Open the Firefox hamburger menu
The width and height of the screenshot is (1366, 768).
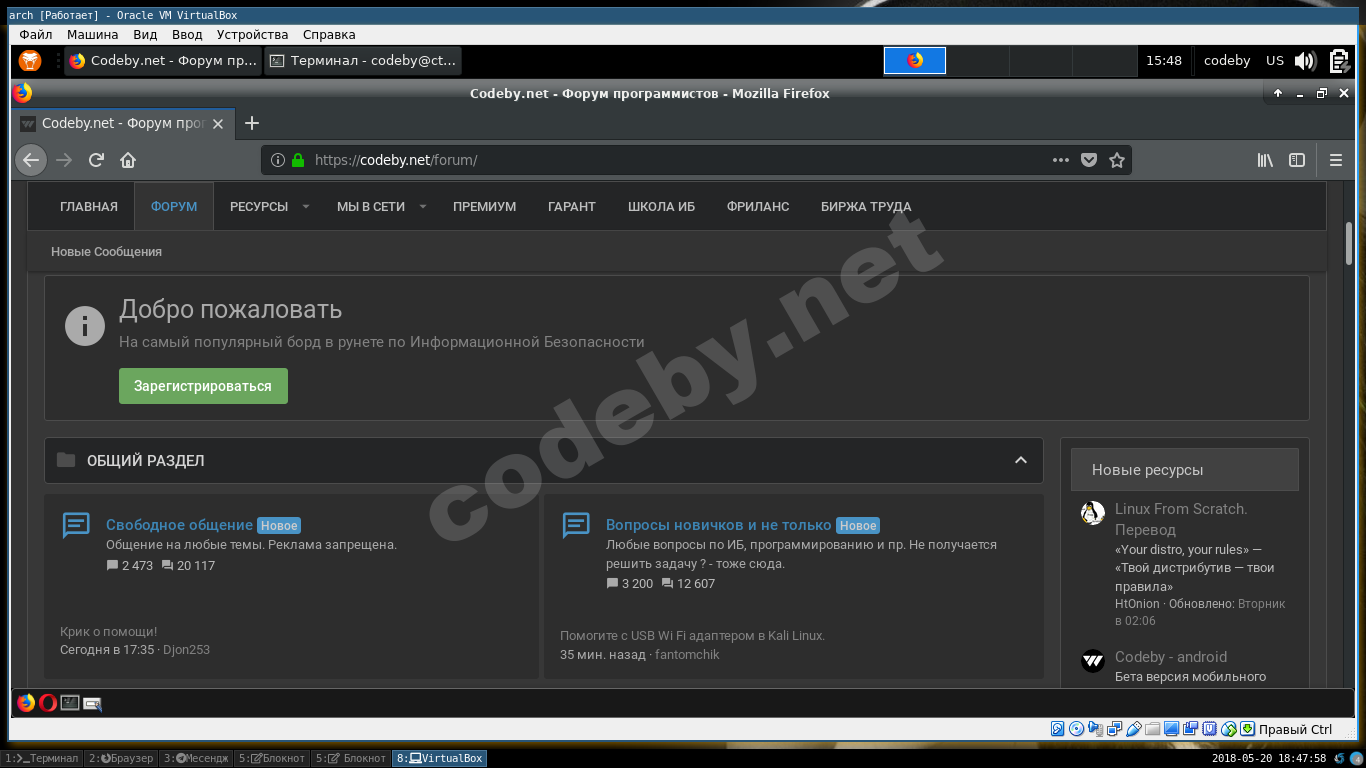pos(1336,160)
